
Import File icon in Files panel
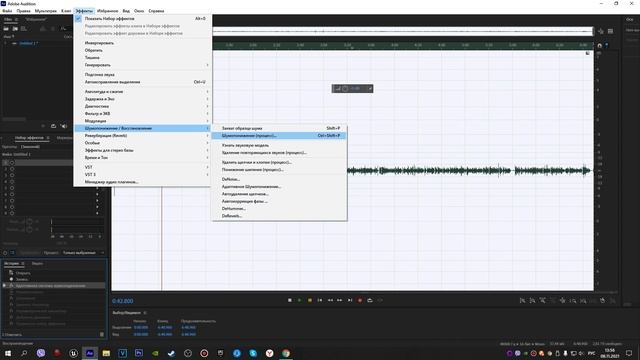click(15, 29)
